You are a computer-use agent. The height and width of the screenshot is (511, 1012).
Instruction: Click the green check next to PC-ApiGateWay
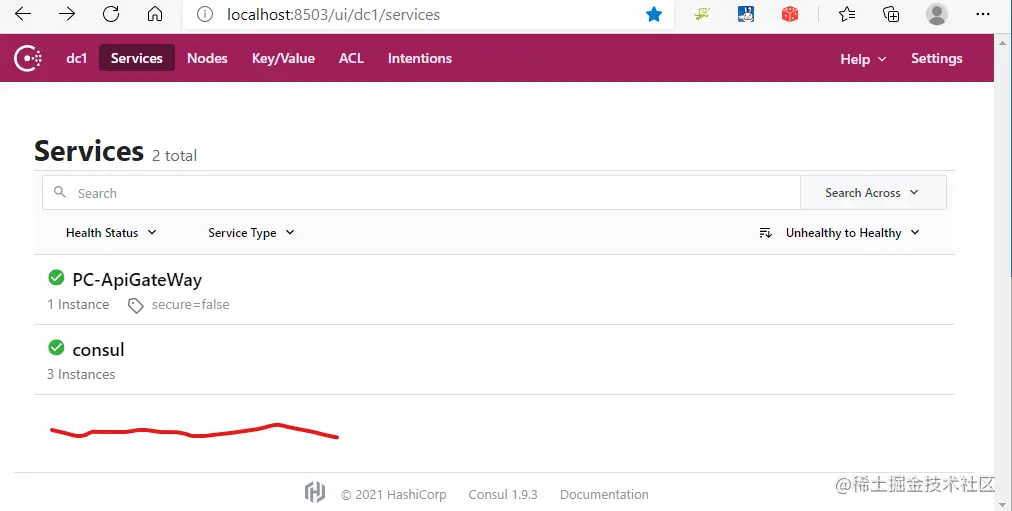(56, 277)
